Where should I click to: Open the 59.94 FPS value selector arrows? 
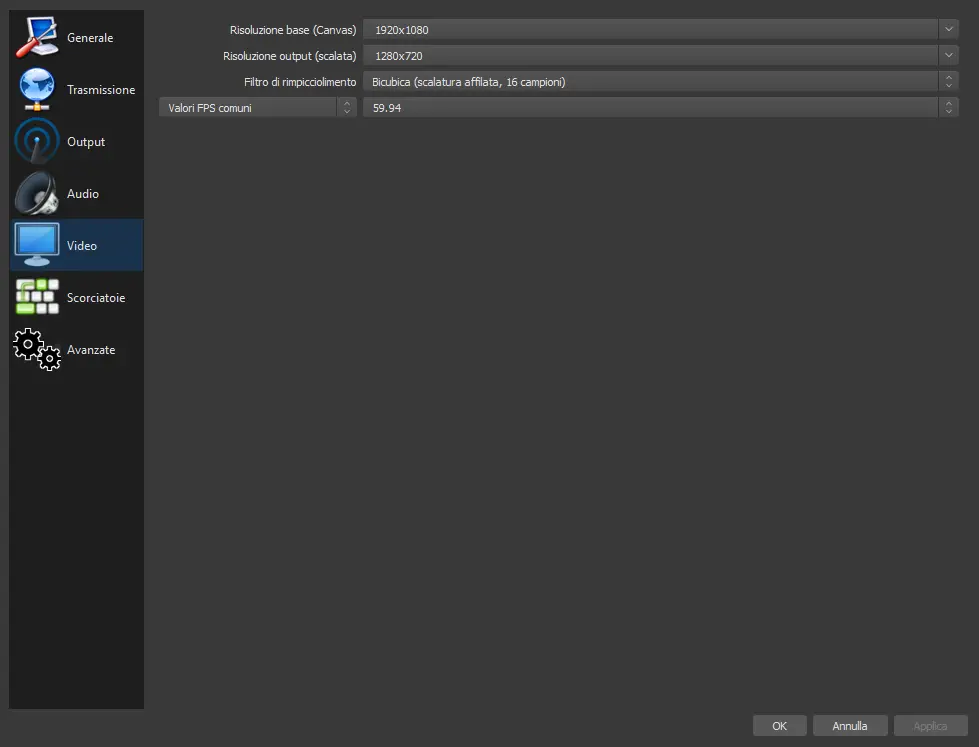coord(948,107)
